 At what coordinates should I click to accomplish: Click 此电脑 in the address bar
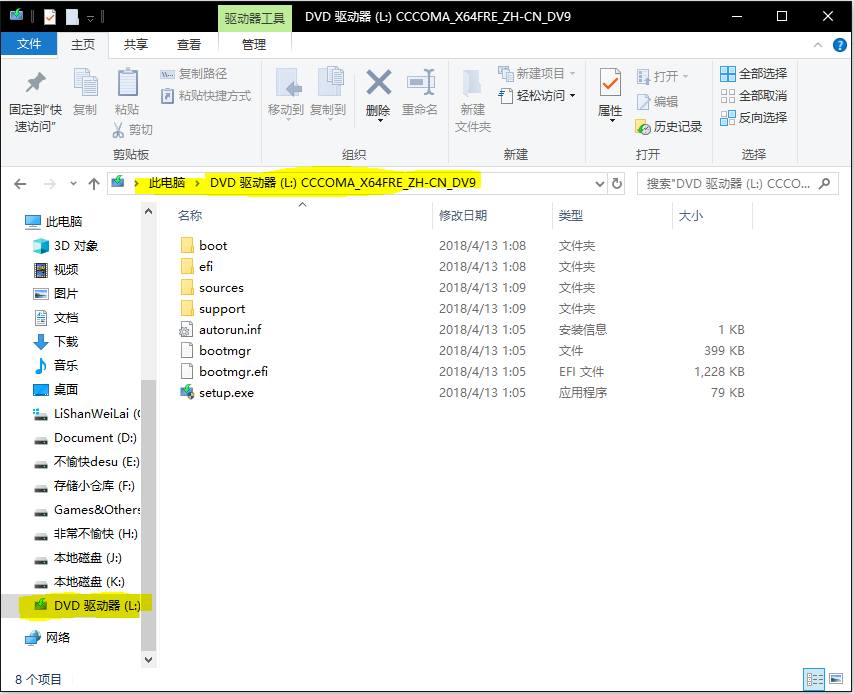point(167,183)
